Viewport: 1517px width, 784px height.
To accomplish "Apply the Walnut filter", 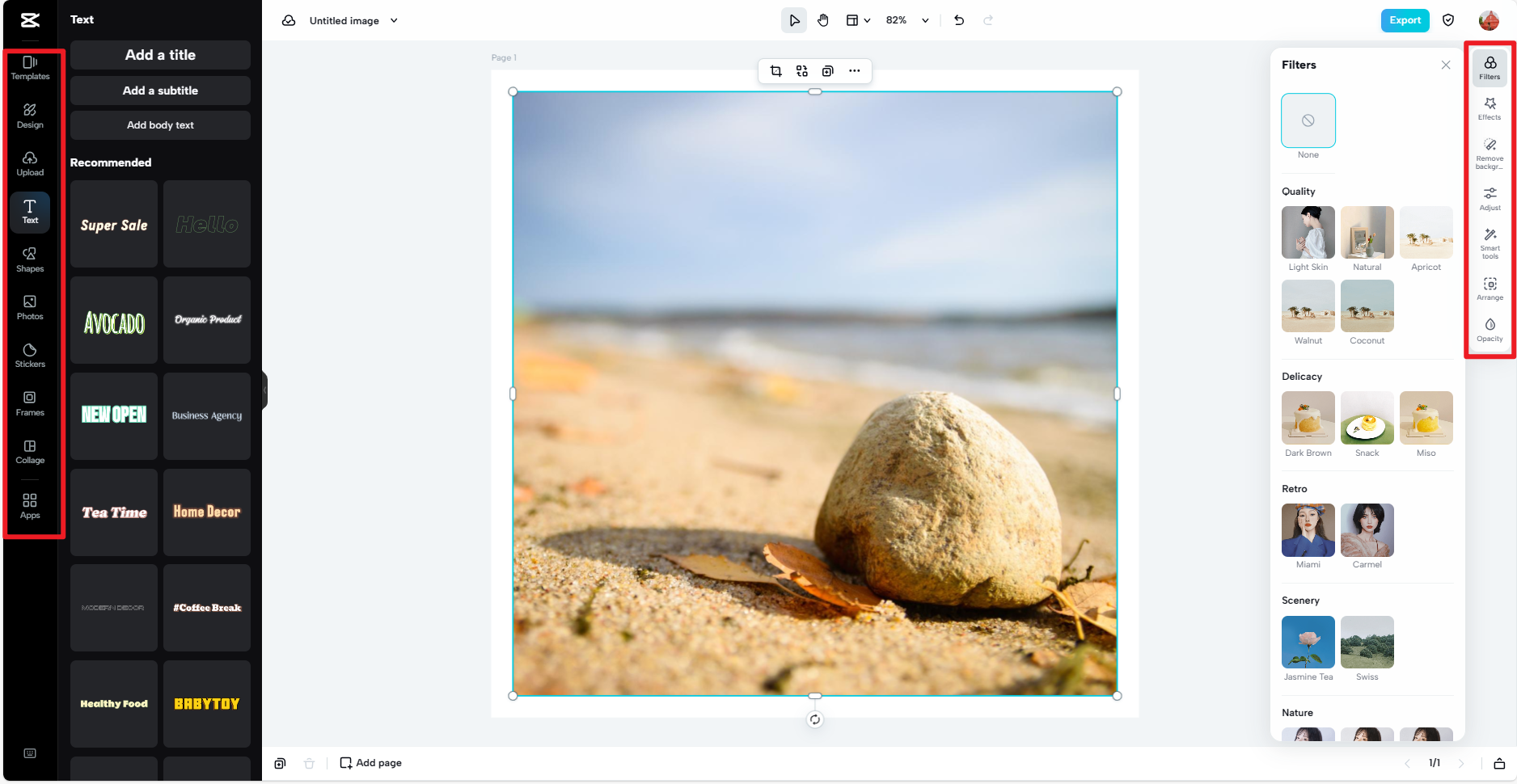I will point(1308,306).
